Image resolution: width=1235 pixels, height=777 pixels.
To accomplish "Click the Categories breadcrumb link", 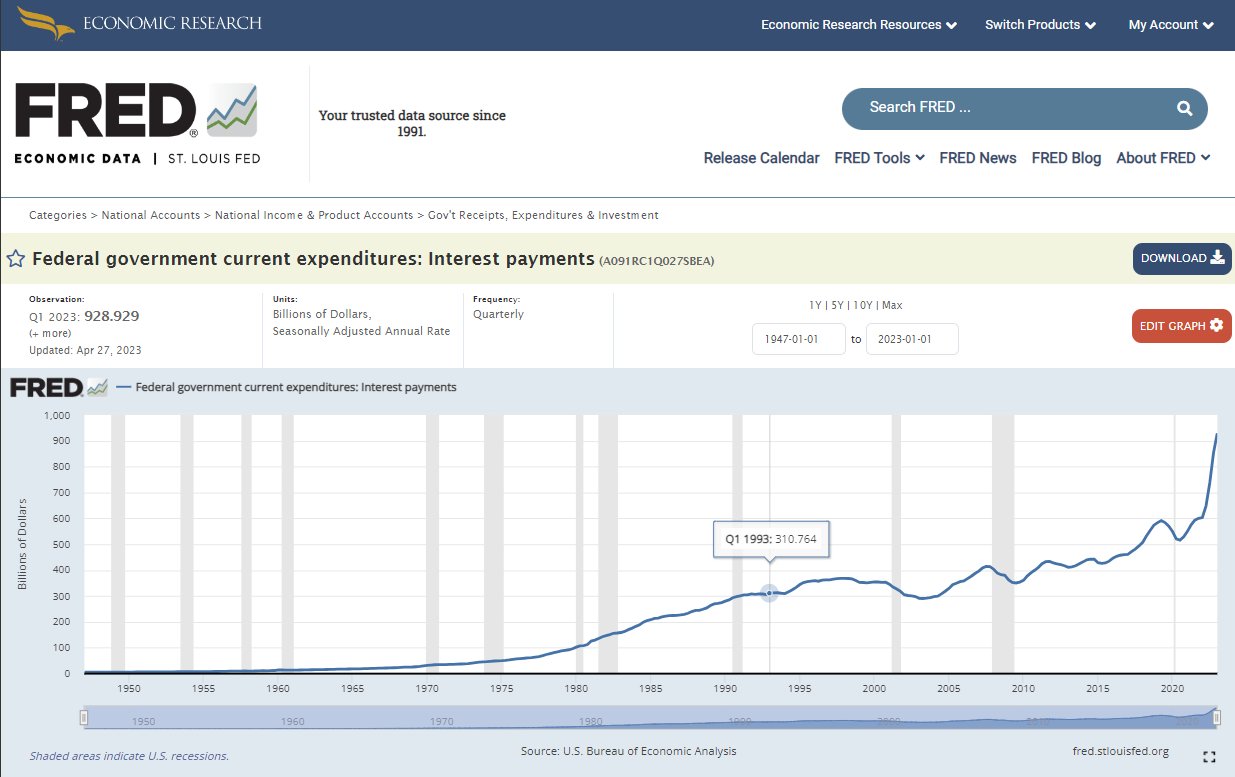I will click(57, 215).
